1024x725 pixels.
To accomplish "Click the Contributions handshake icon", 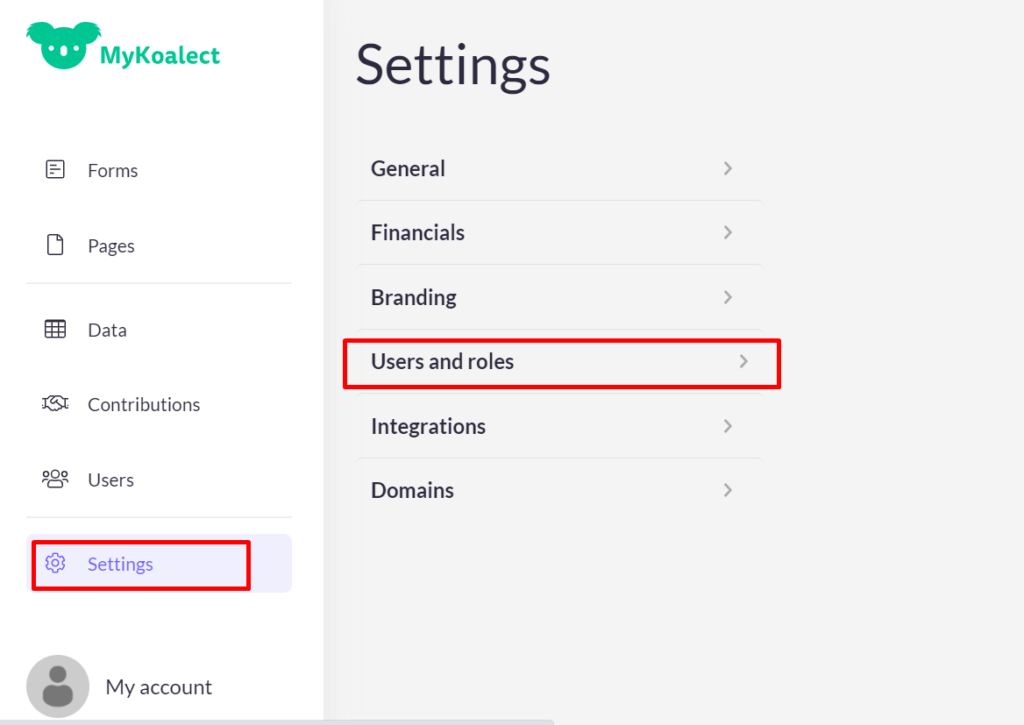I will 55,403.
